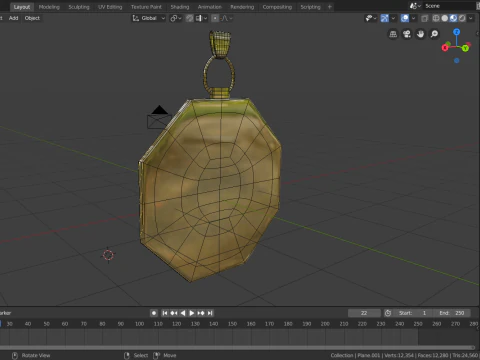The width and height of the screenshot is (480, 360).
Task: Open the Object menu
Action: (x=32, y=18)
